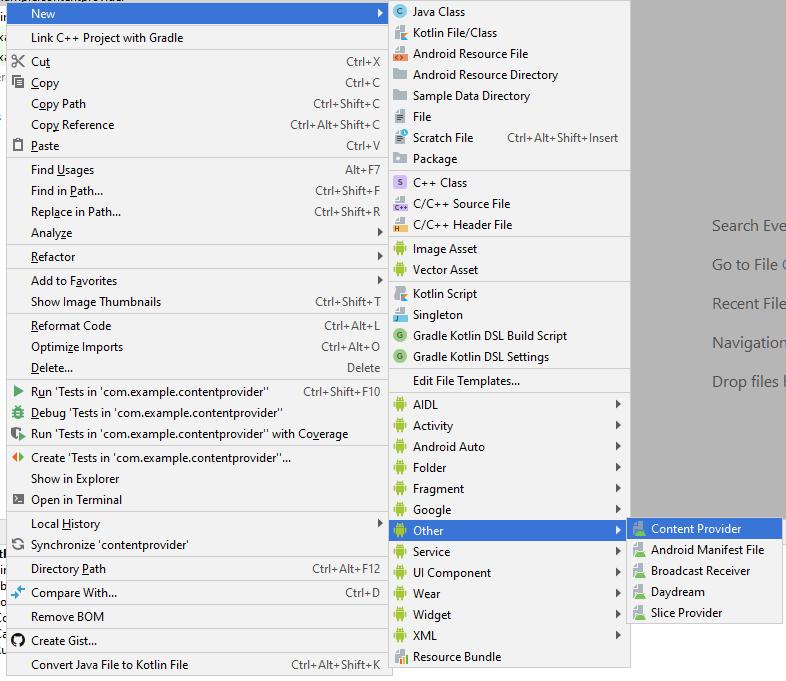Expand the Local History submenu arrow

(x=380, y=524)
